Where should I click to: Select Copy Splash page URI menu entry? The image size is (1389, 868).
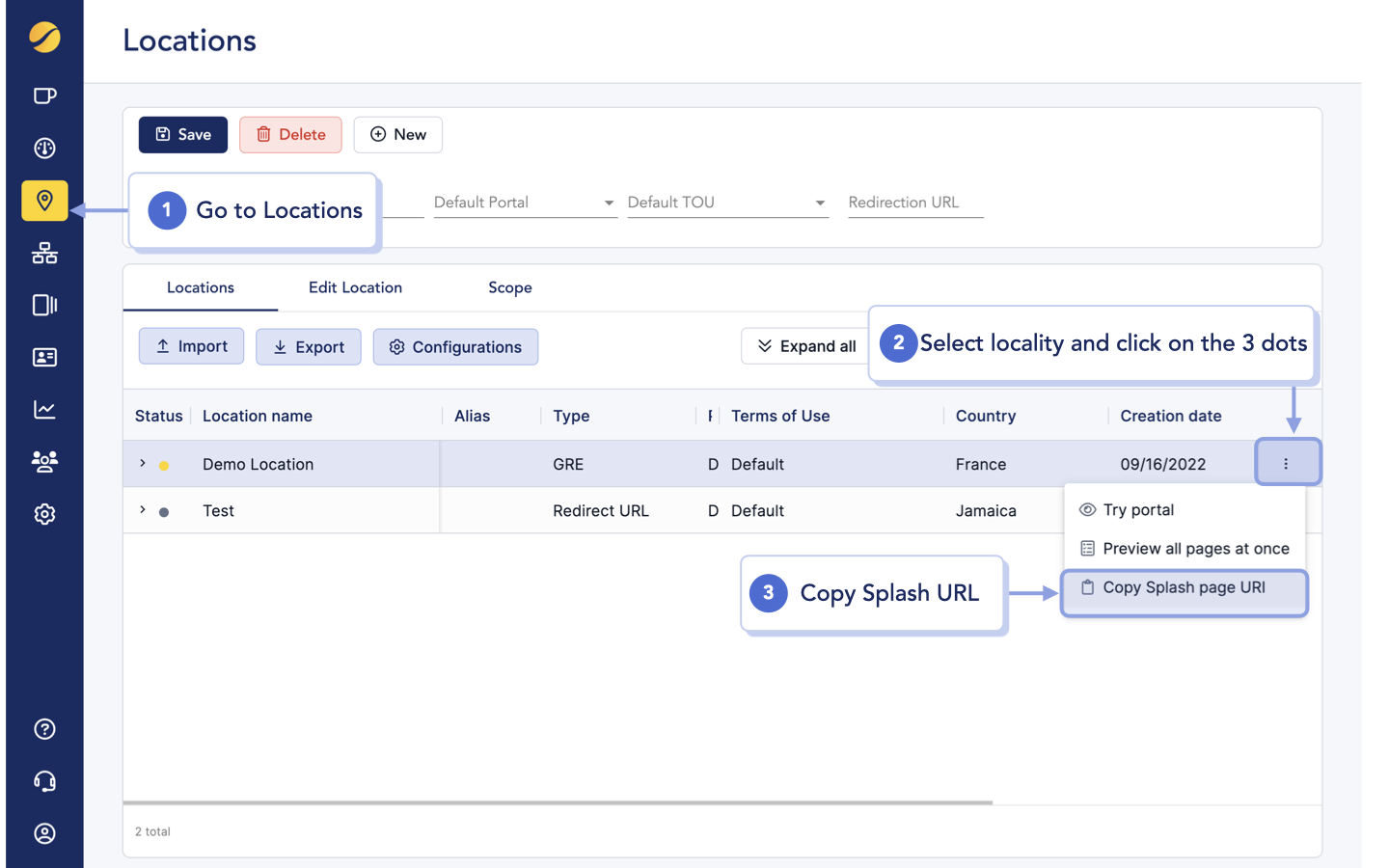coord(1184,585)
